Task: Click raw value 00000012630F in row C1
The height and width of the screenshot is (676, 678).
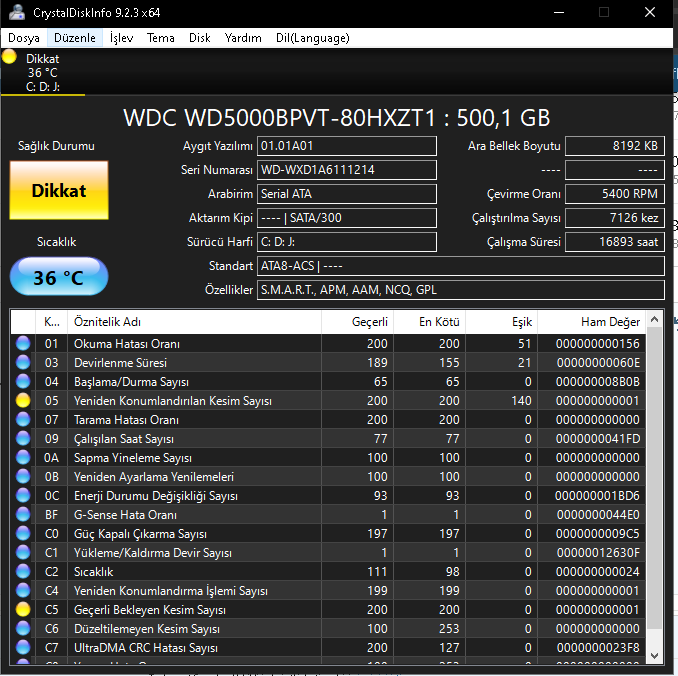Action: (x=598, y=553)
